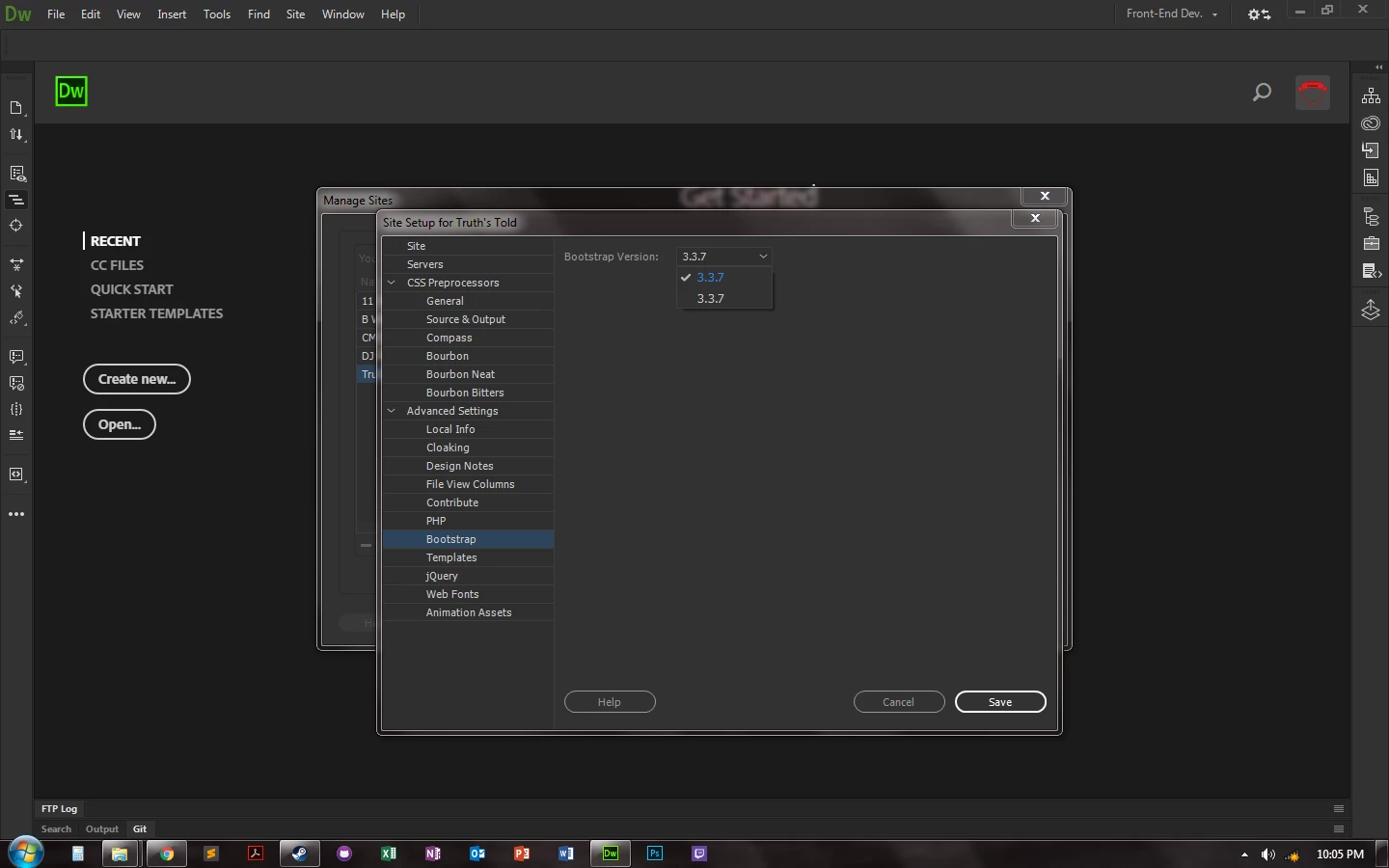Choose the unchecked 3.3.7 option
Image resolution: width=1389 pixels, height=868 pixels.
point(724,299)
